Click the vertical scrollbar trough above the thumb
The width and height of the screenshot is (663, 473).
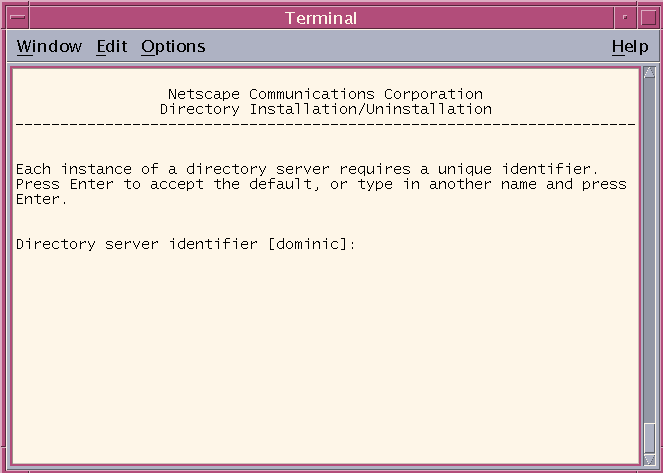pos(649,250)
